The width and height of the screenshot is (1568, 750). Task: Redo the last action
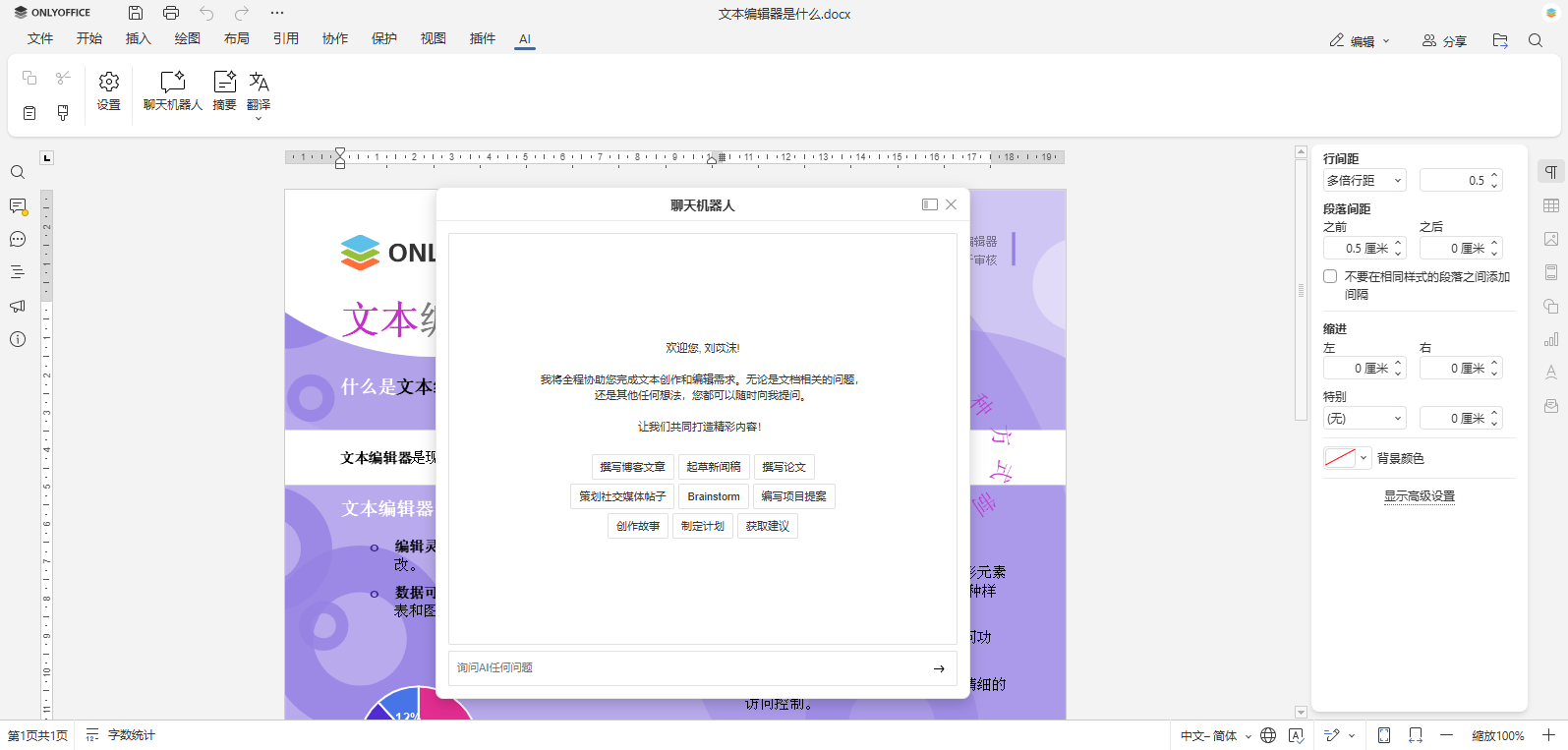click(242, 13)
